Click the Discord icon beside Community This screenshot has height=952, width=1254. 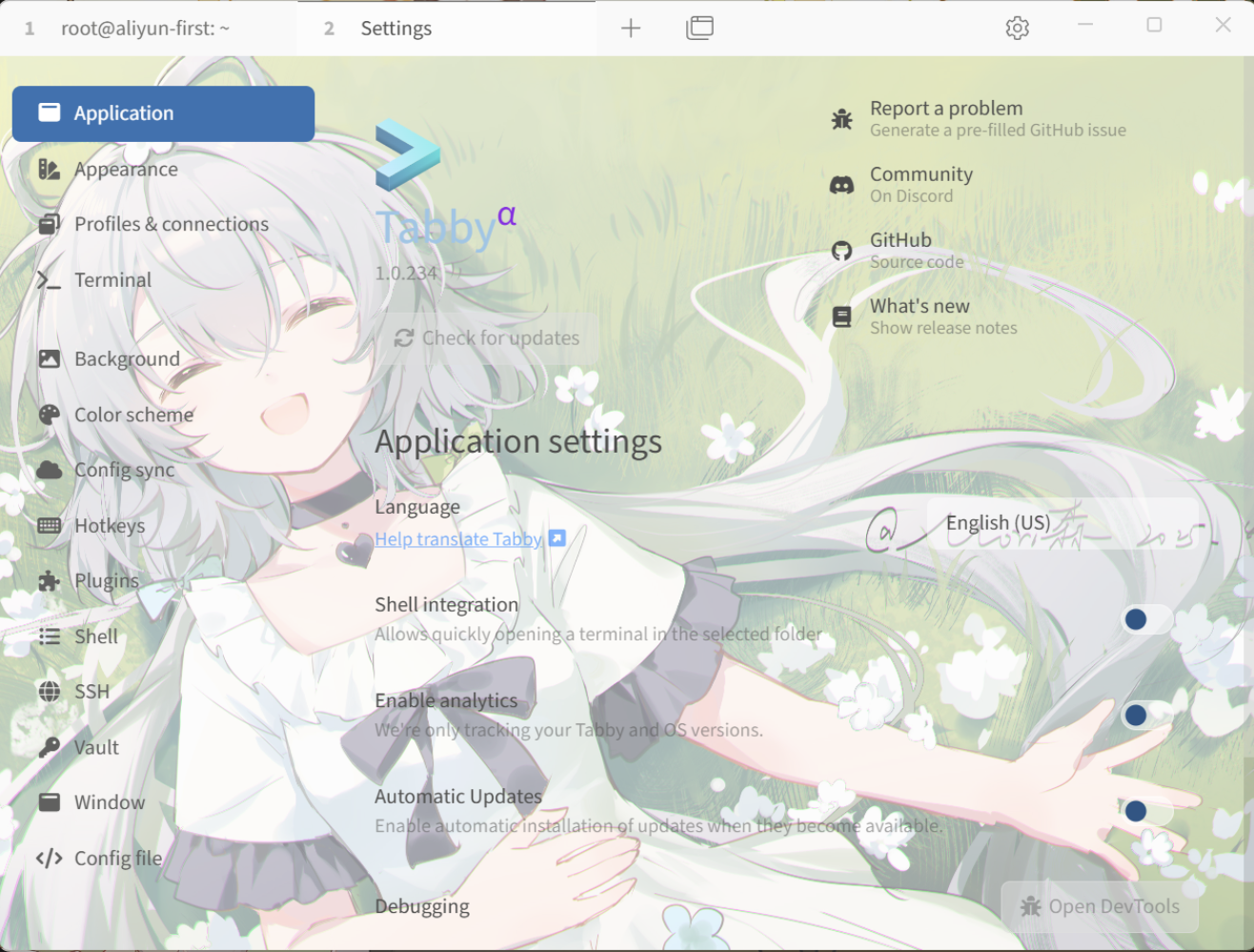841,185
